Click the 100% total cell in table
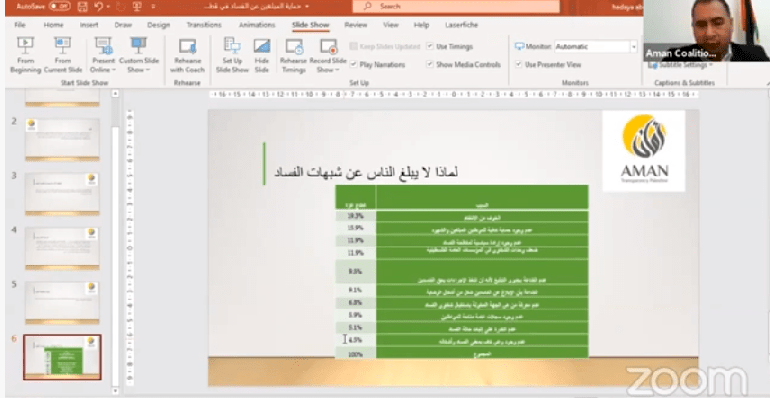The width and height of the screenshot is (770, 398). pos(356,354)
